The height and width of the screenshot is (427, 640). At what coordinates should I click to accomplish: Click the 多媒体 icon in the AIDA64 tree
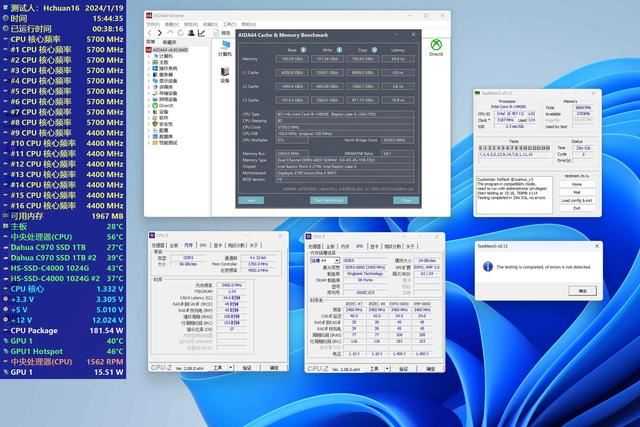point(156,87)
